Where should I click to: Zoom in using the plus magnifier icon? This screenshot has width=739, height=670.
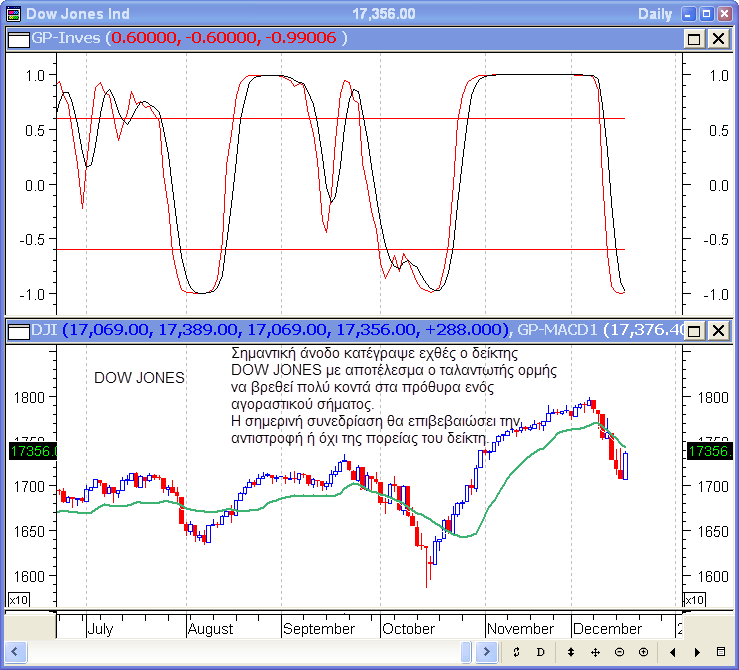(643, 653)
